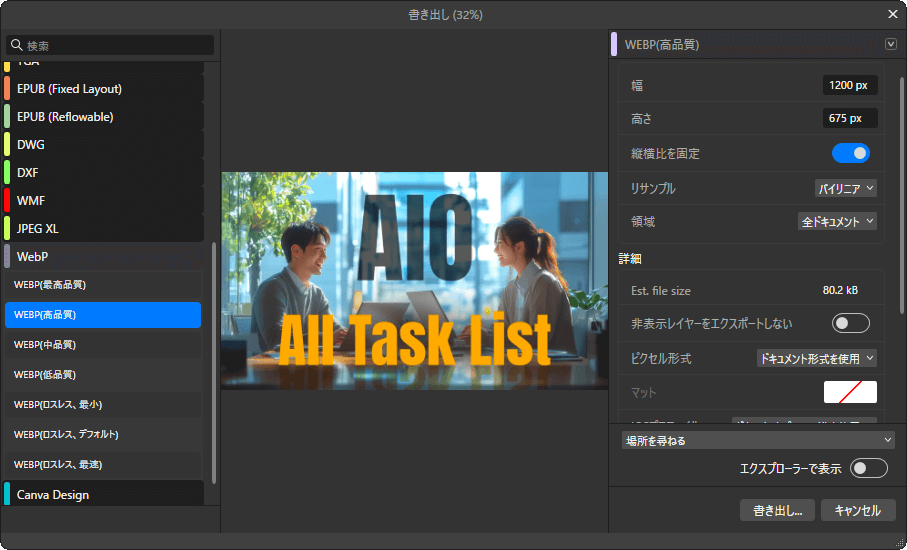Expand the 領域 dropdown (全ドキュメント)
907x550 pixels.
(838, 221)
